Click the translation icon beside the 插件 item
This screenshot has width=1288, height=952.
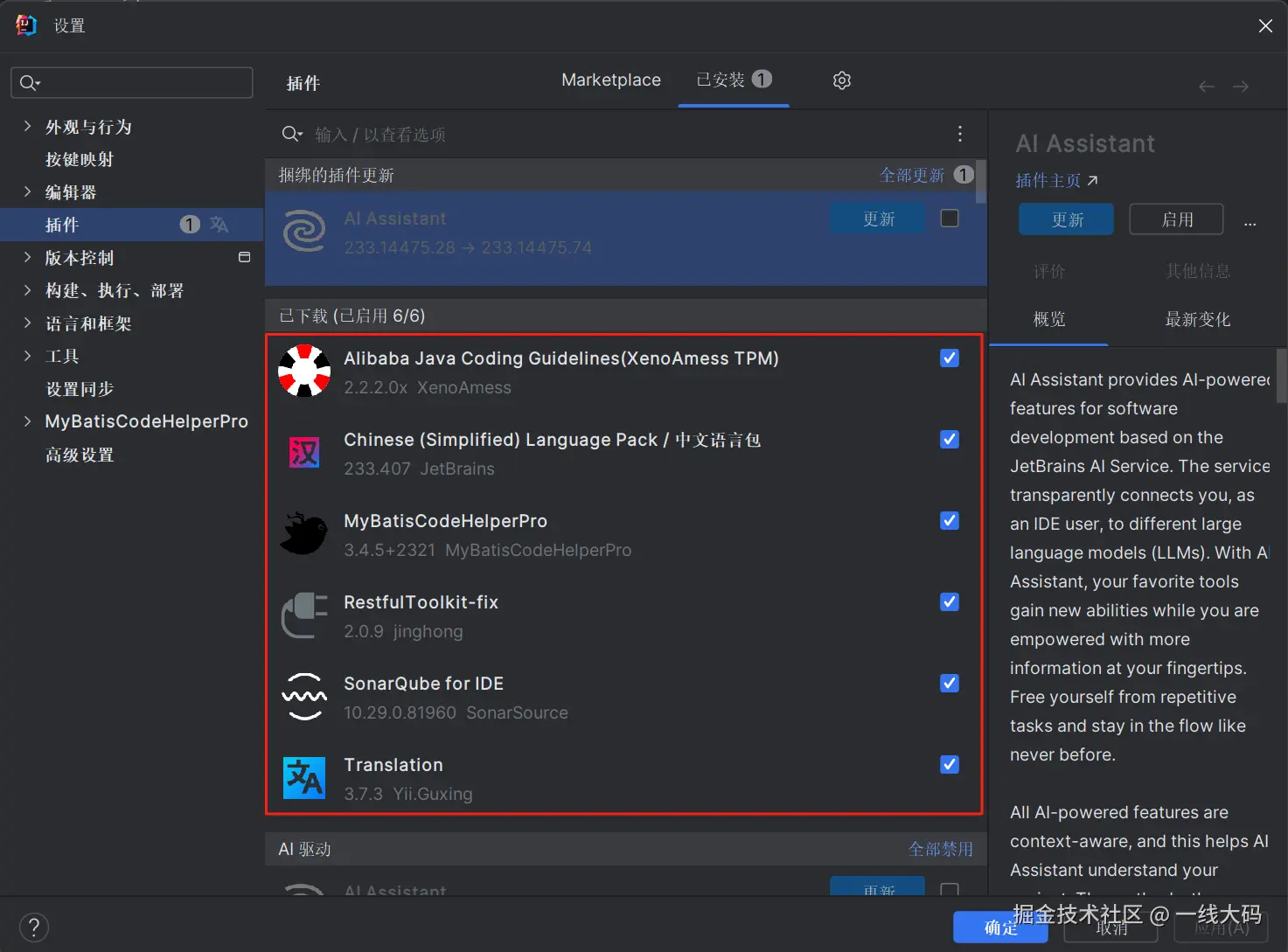(219, 225)
